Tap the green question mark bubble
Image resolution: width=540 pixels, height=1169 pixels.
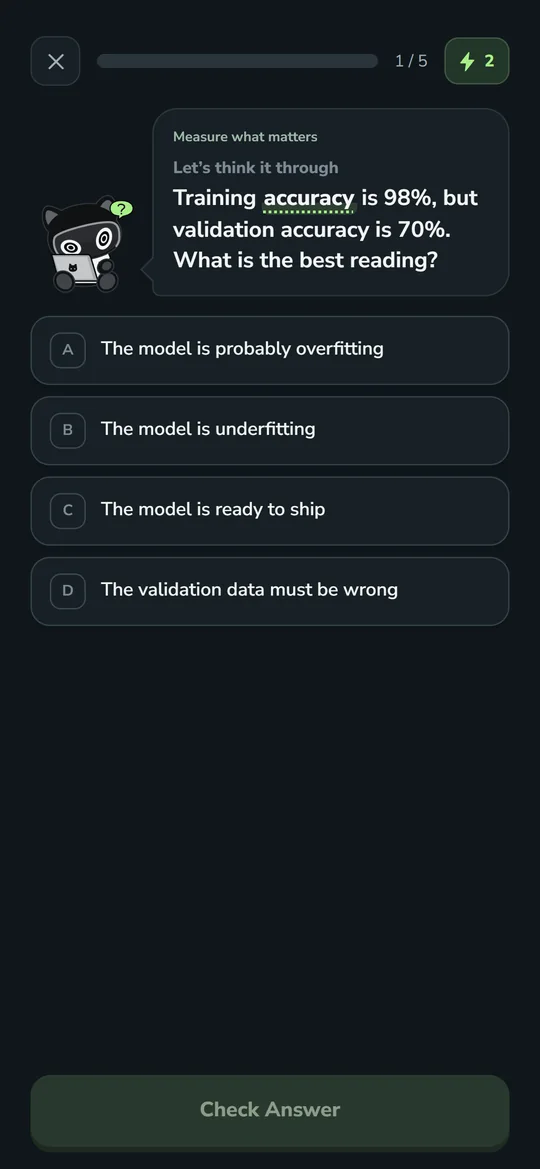click(x=121, y=209)
